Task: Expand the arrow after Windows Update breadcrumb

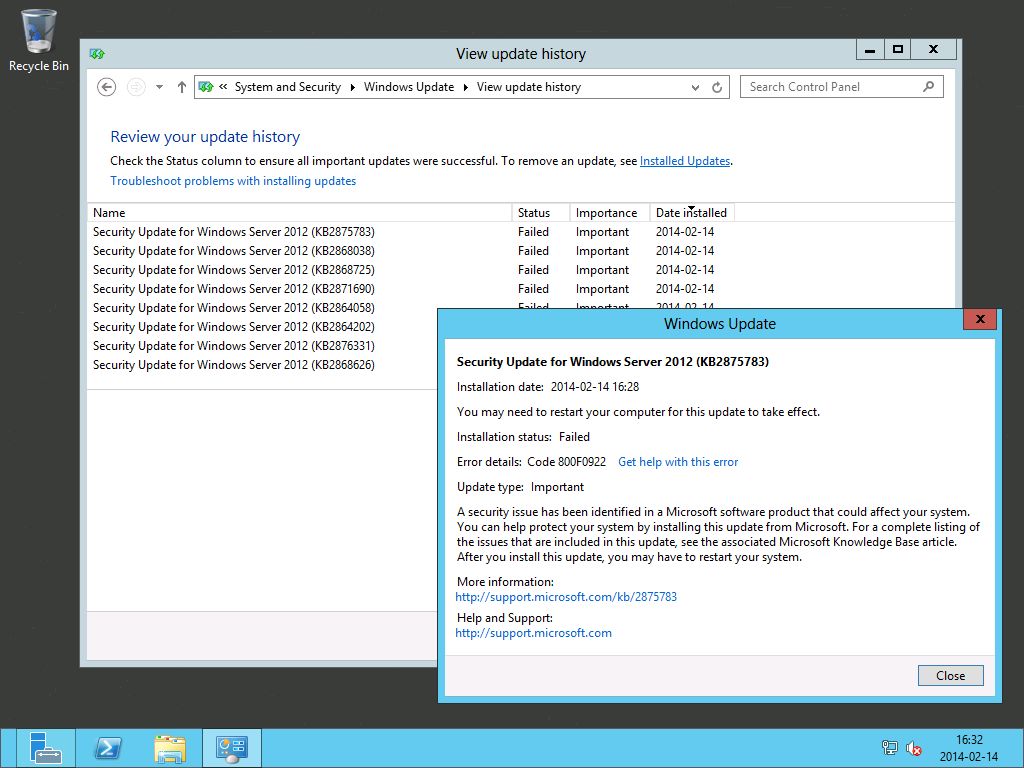Action: click(466, 88)
